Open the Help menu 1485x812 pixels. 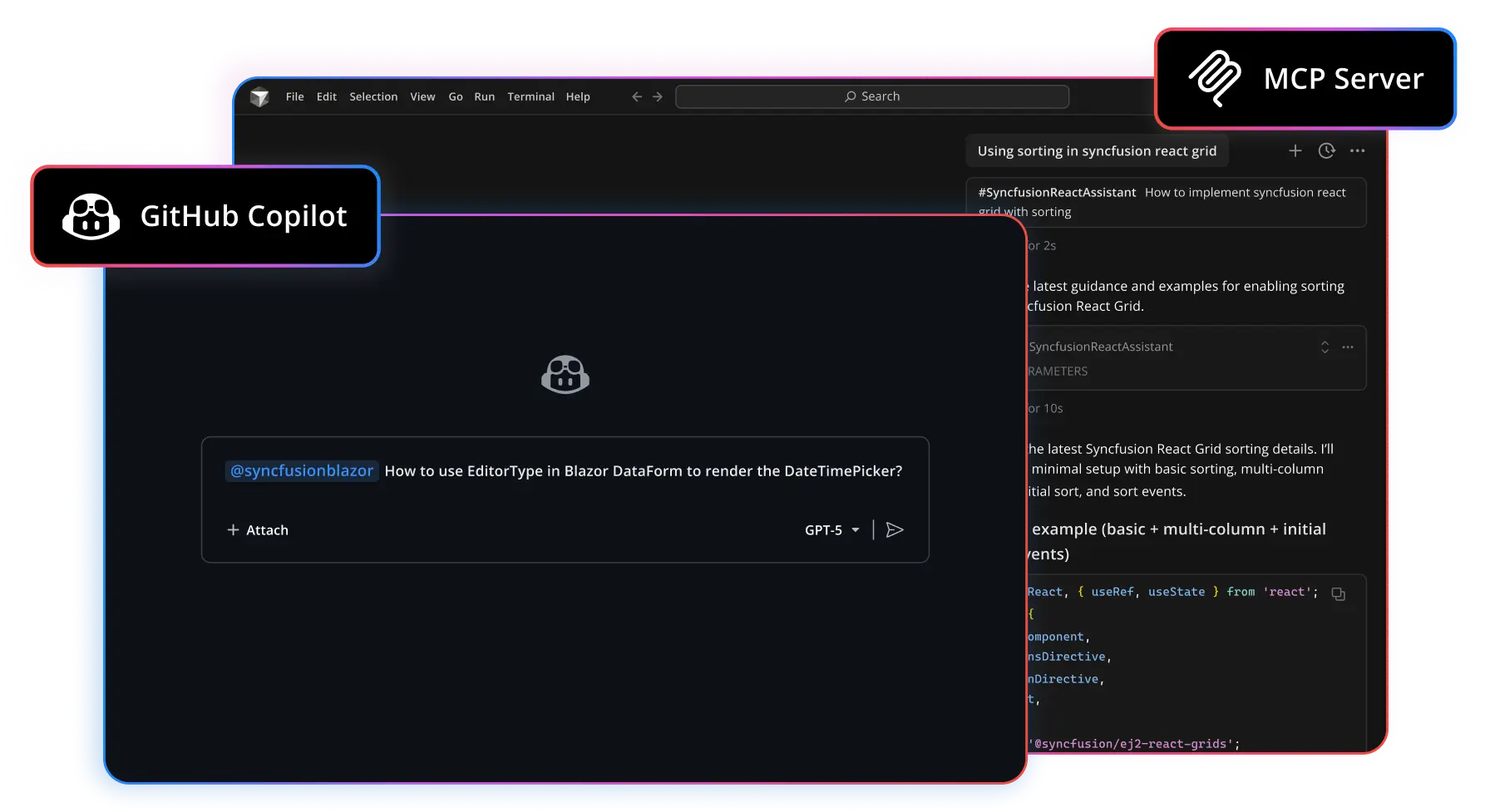(578, 96)
